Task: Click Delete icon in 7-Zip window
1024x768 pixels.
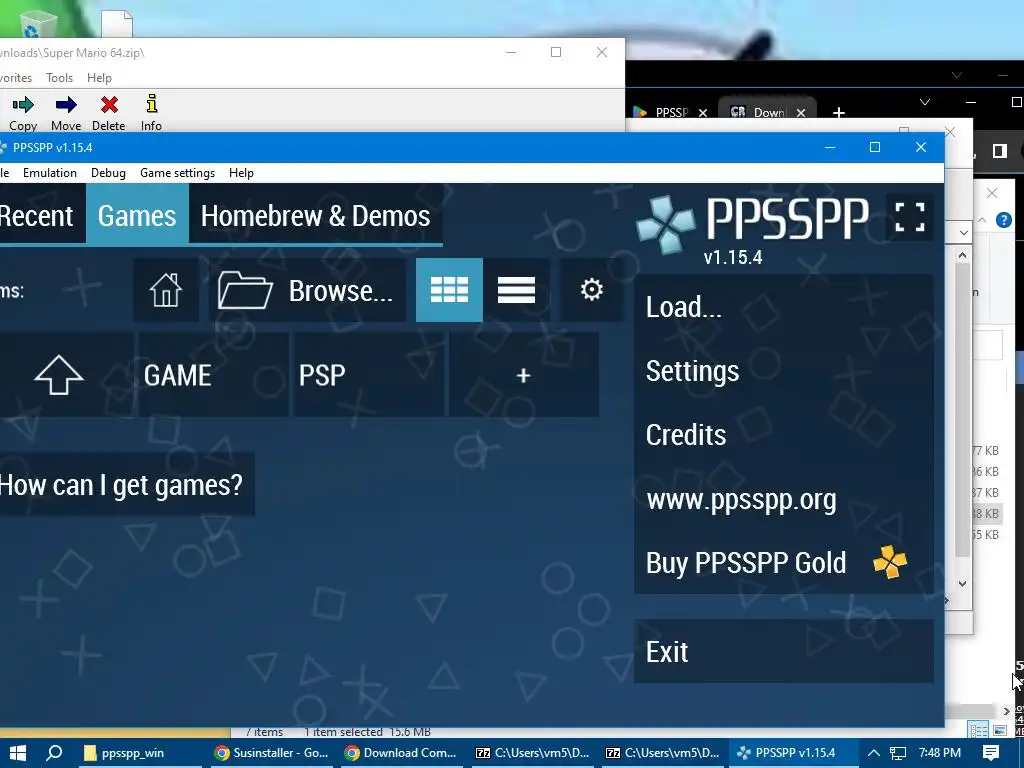Action: [x=108, y=113]
